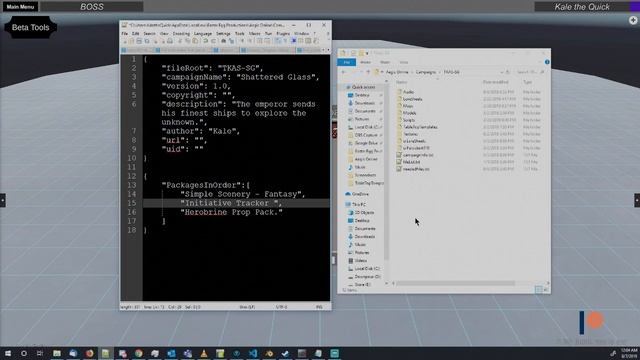Open Steam from the taskbar
Viewport: 640px width, 360px height.
284,353
